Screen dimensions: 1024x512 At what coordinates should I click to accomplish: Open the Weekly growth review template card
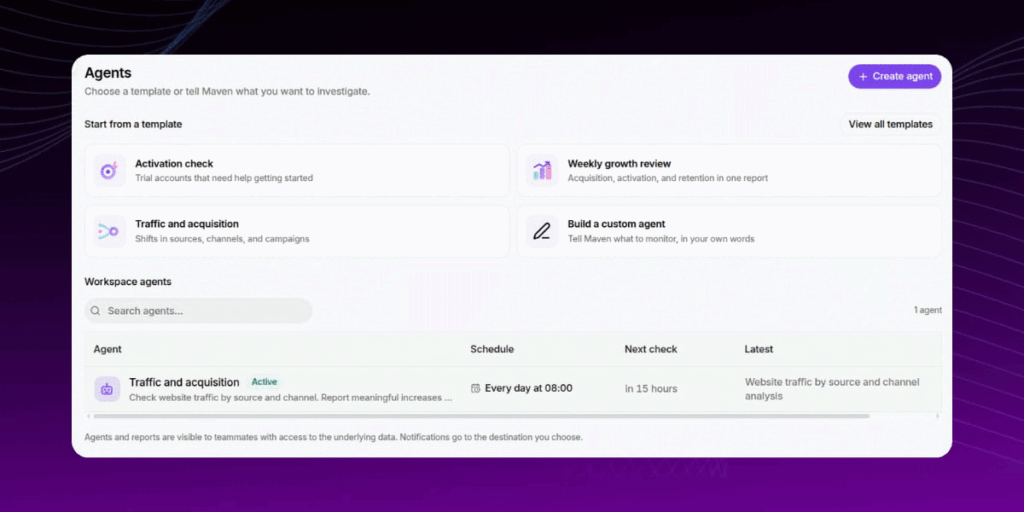click(729, 170)
